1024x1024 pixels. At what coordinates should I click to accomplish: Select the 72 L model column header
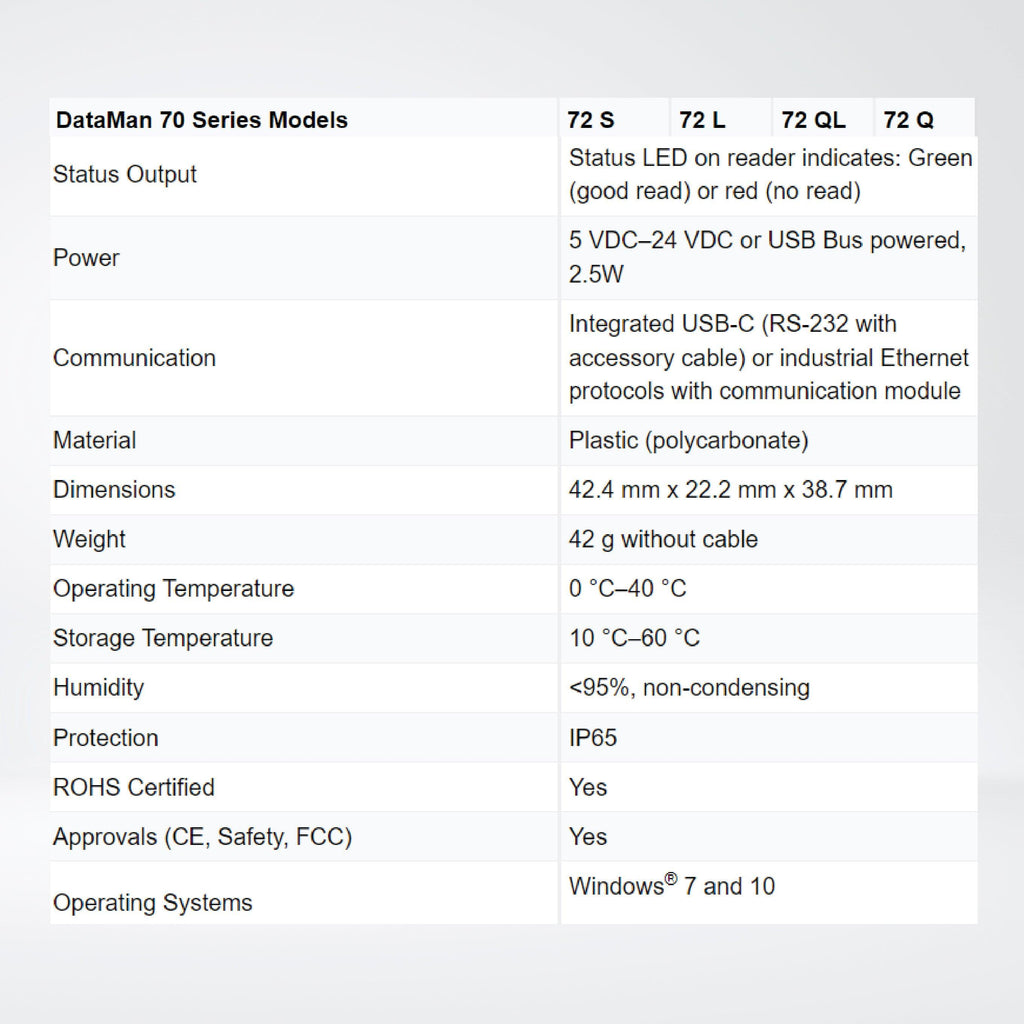point(702,120)
